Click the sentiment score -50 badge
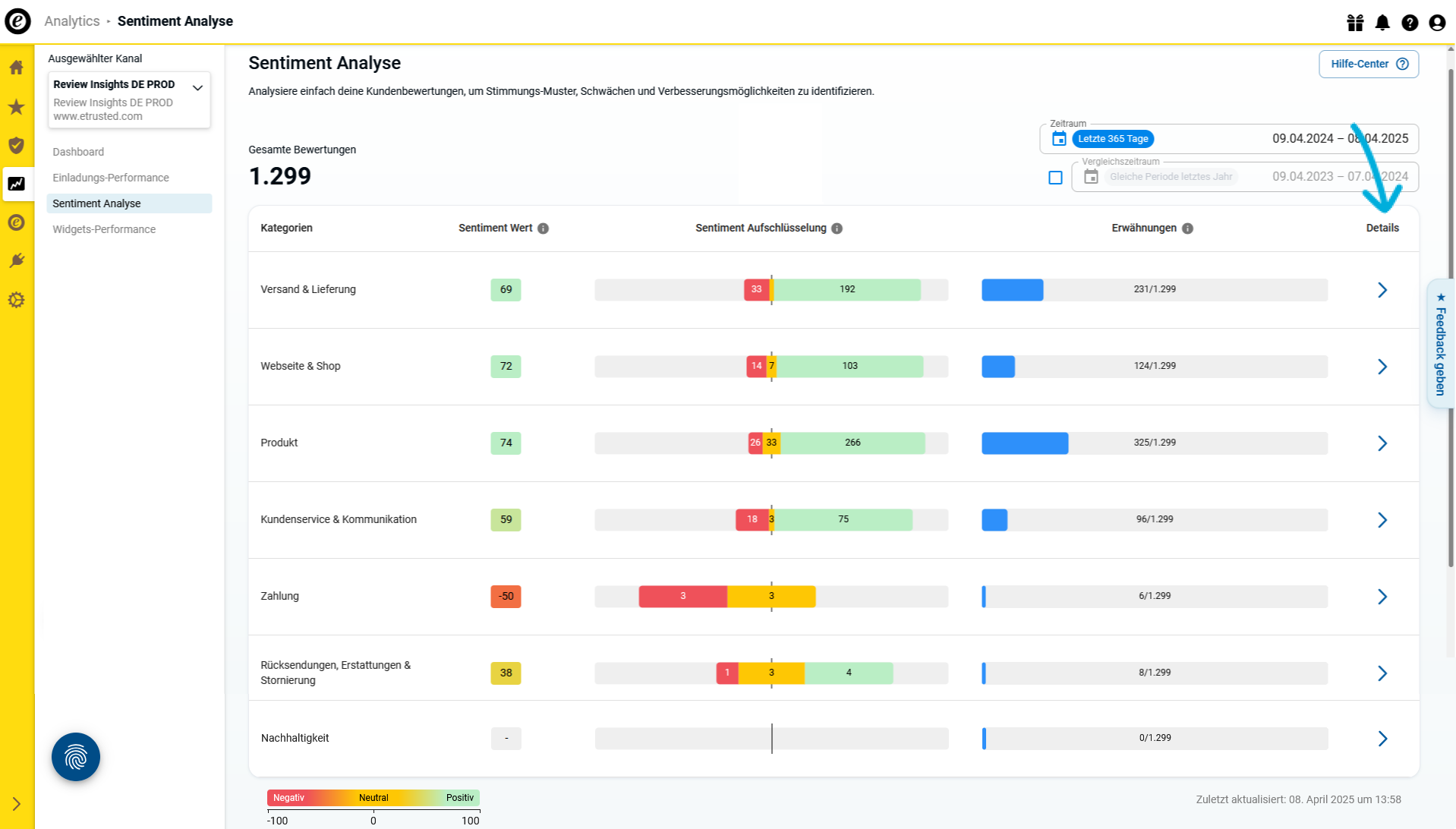 (x=506, y=596)
